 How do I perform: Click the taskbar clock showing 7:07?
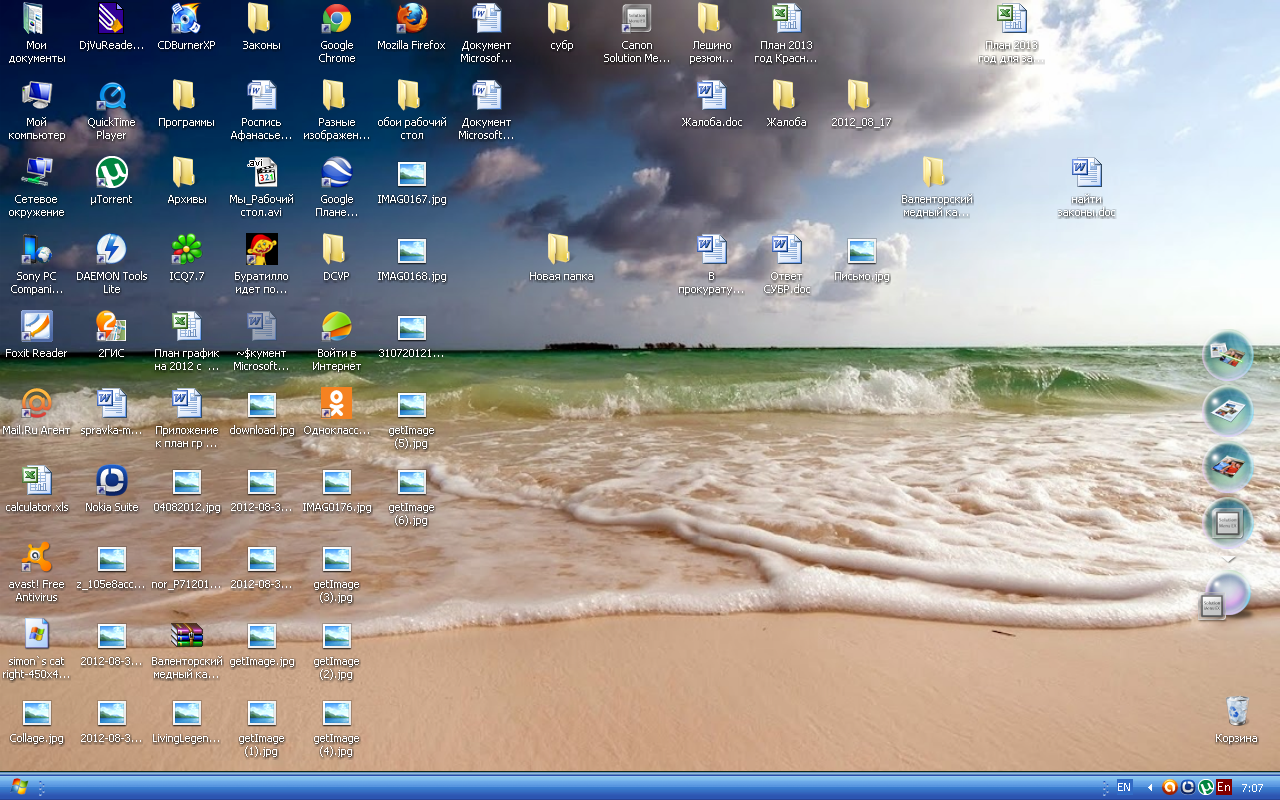[x=1252, y=788]
